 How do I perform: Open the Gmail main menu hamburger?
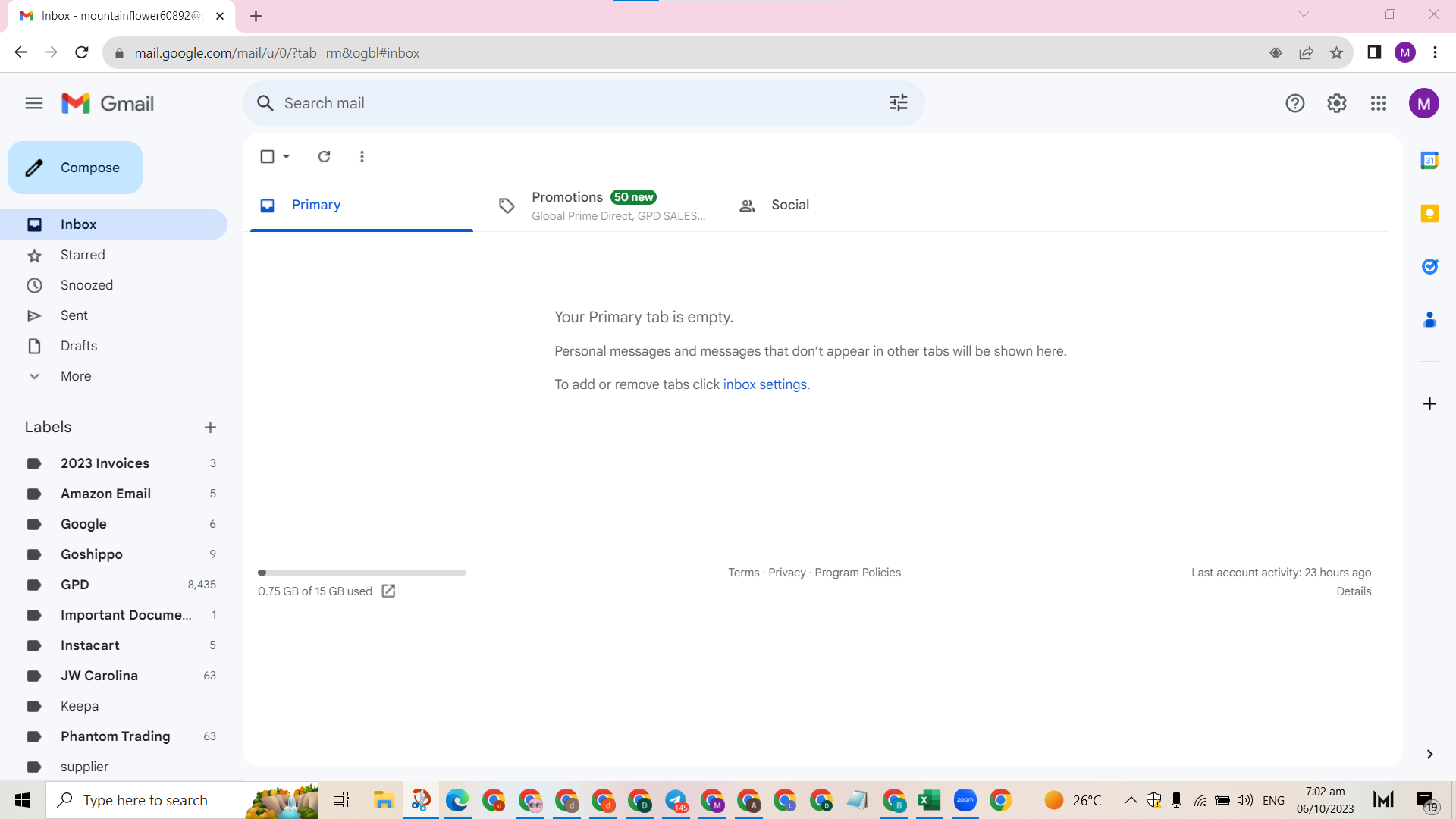tap(34, 103)
